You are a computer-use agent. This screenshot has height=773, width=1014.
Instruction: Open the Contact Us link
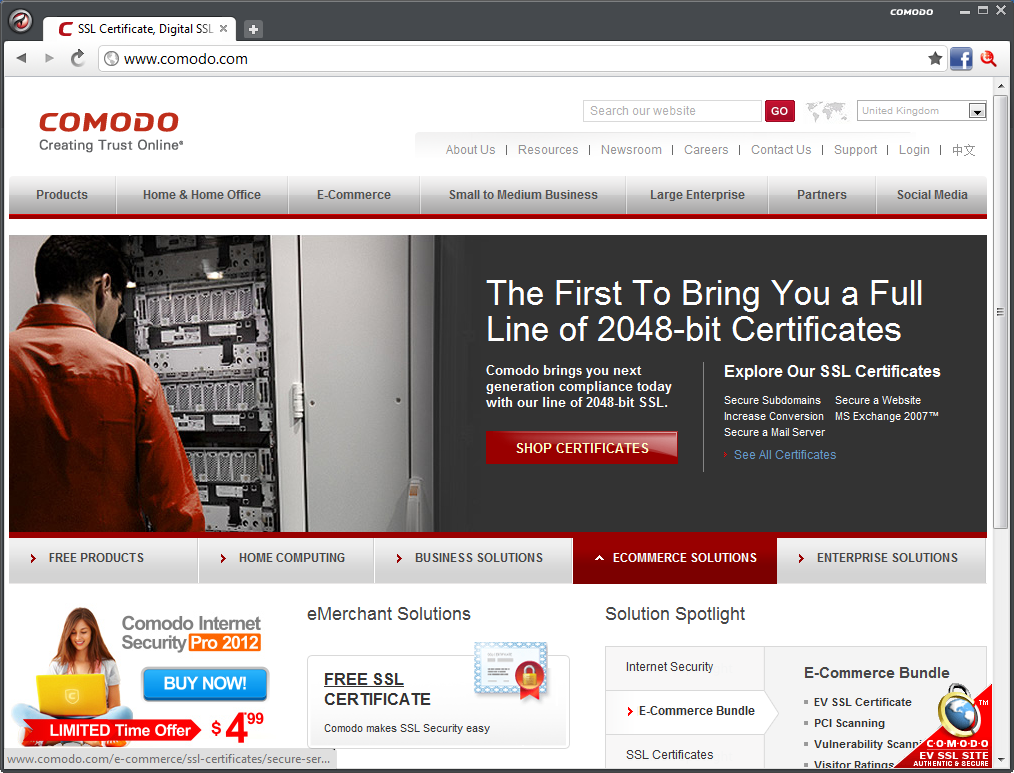pos(781,149)
